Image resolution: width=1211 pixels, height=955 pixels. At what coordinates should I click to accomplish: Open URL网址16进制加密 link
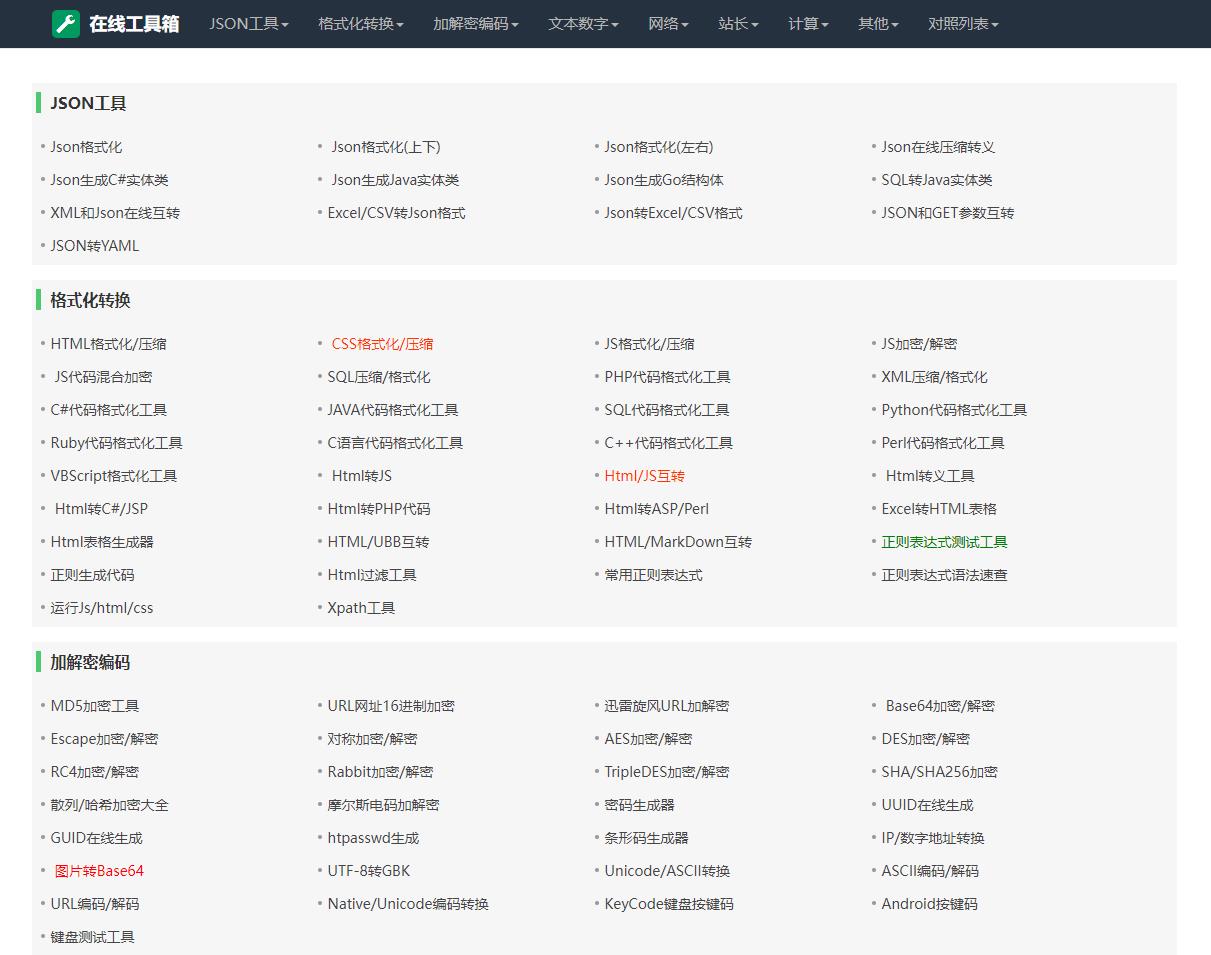tap(391, 706)
